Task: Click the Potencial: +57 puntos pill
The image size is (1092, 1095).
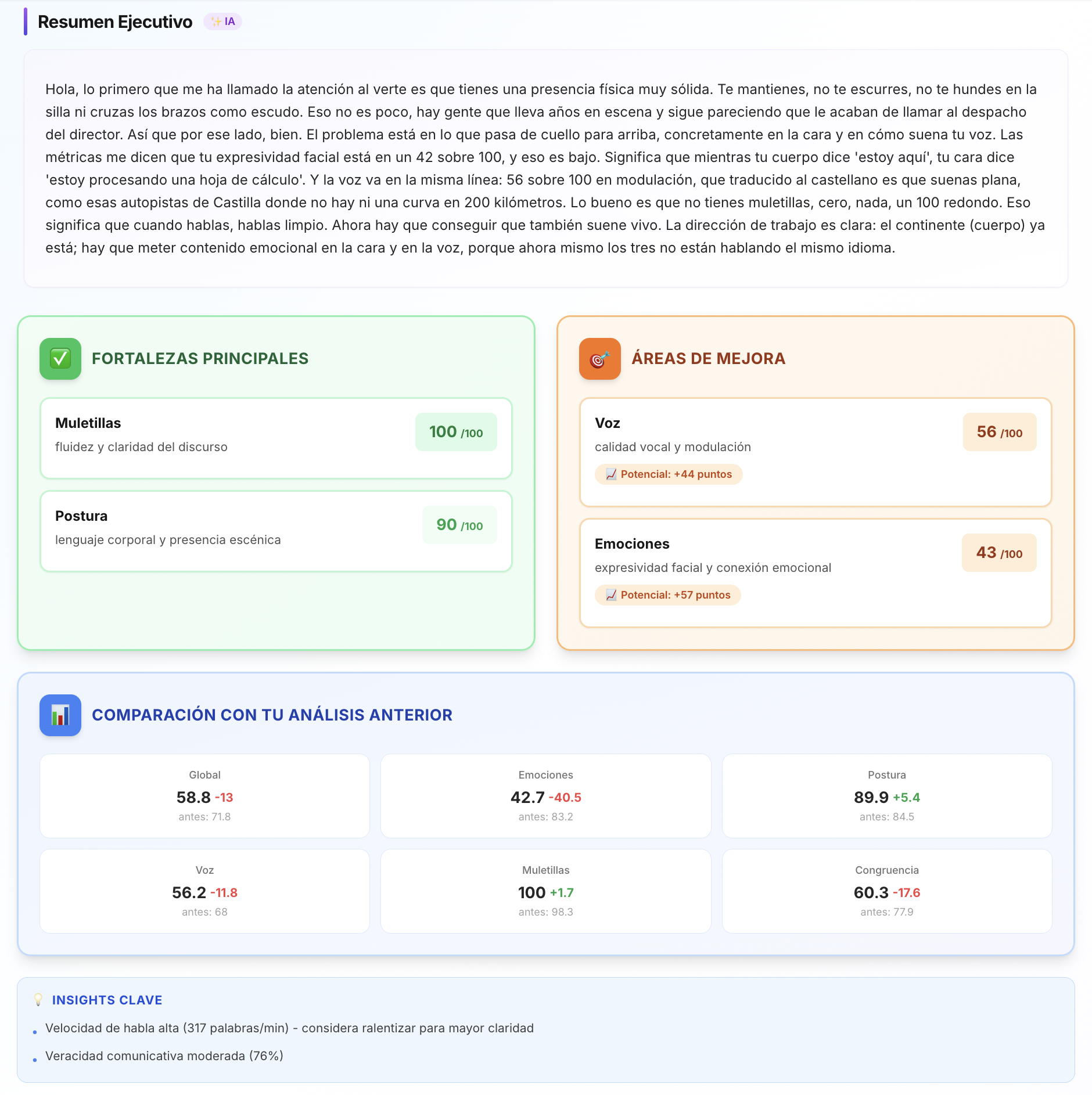Action: 668,595
